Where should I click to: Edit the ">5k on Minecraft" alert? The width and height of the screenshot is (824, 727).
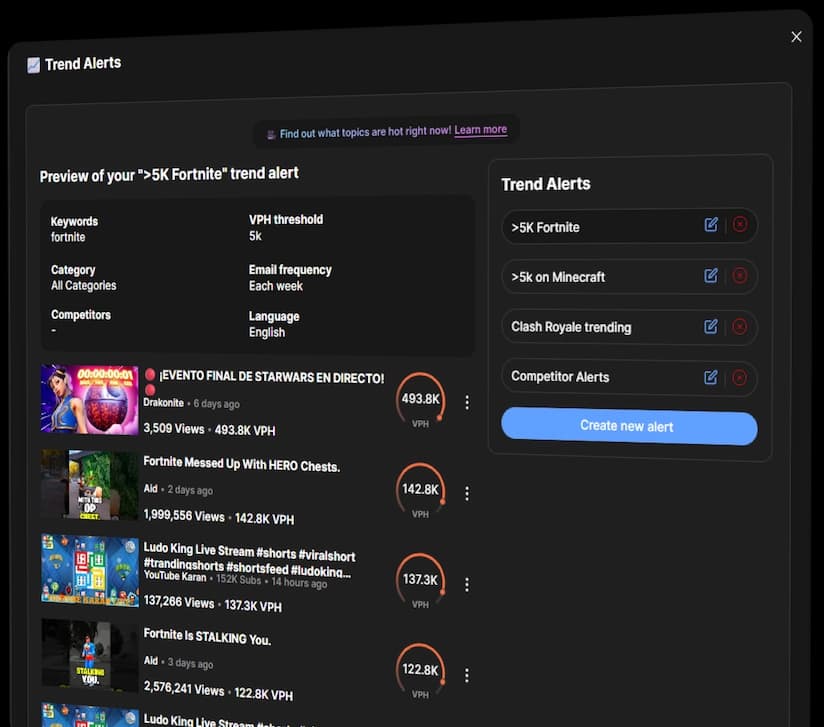pos(711,275)
